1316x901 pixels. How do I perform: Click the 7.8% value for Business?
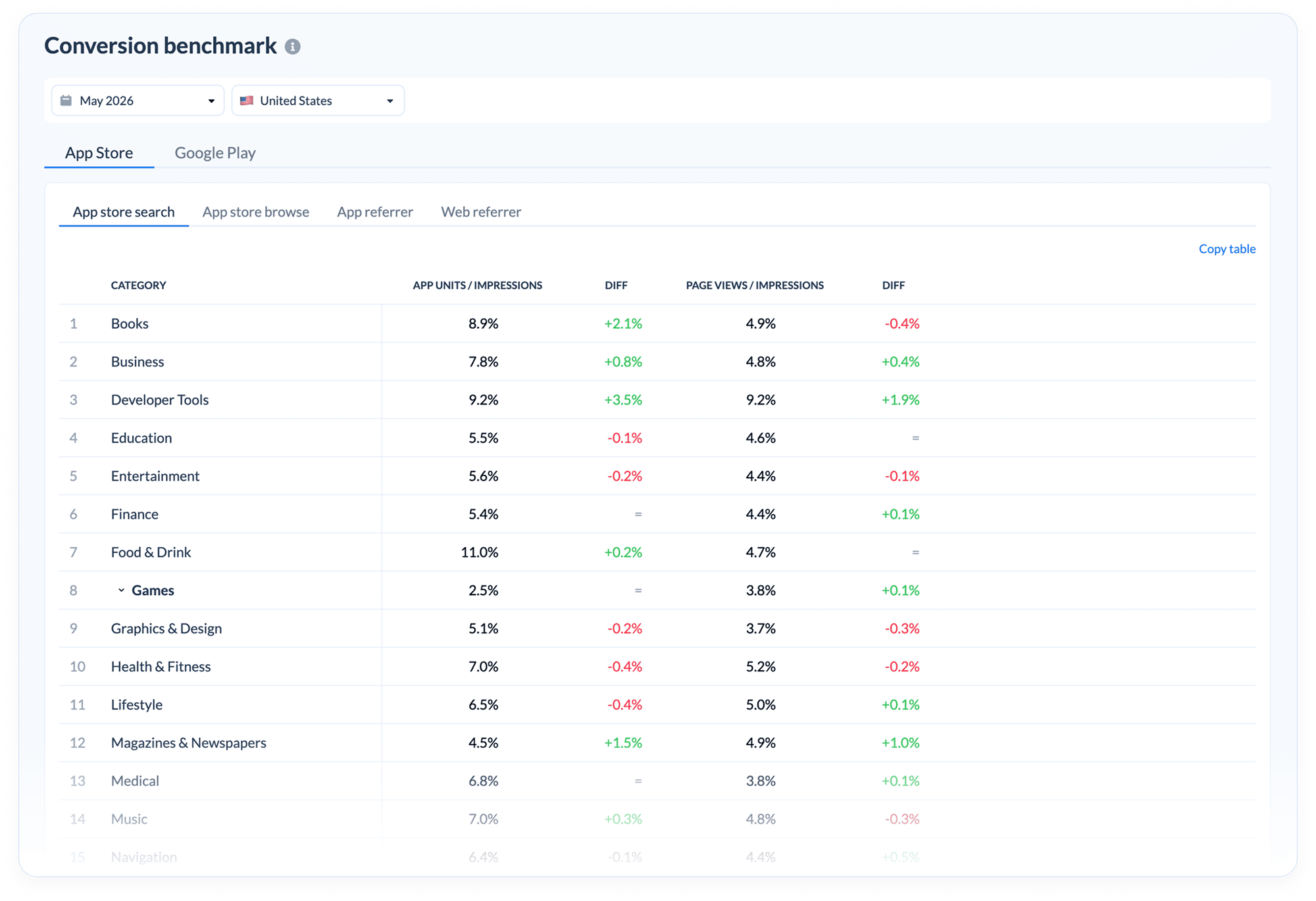coord(484,362)
